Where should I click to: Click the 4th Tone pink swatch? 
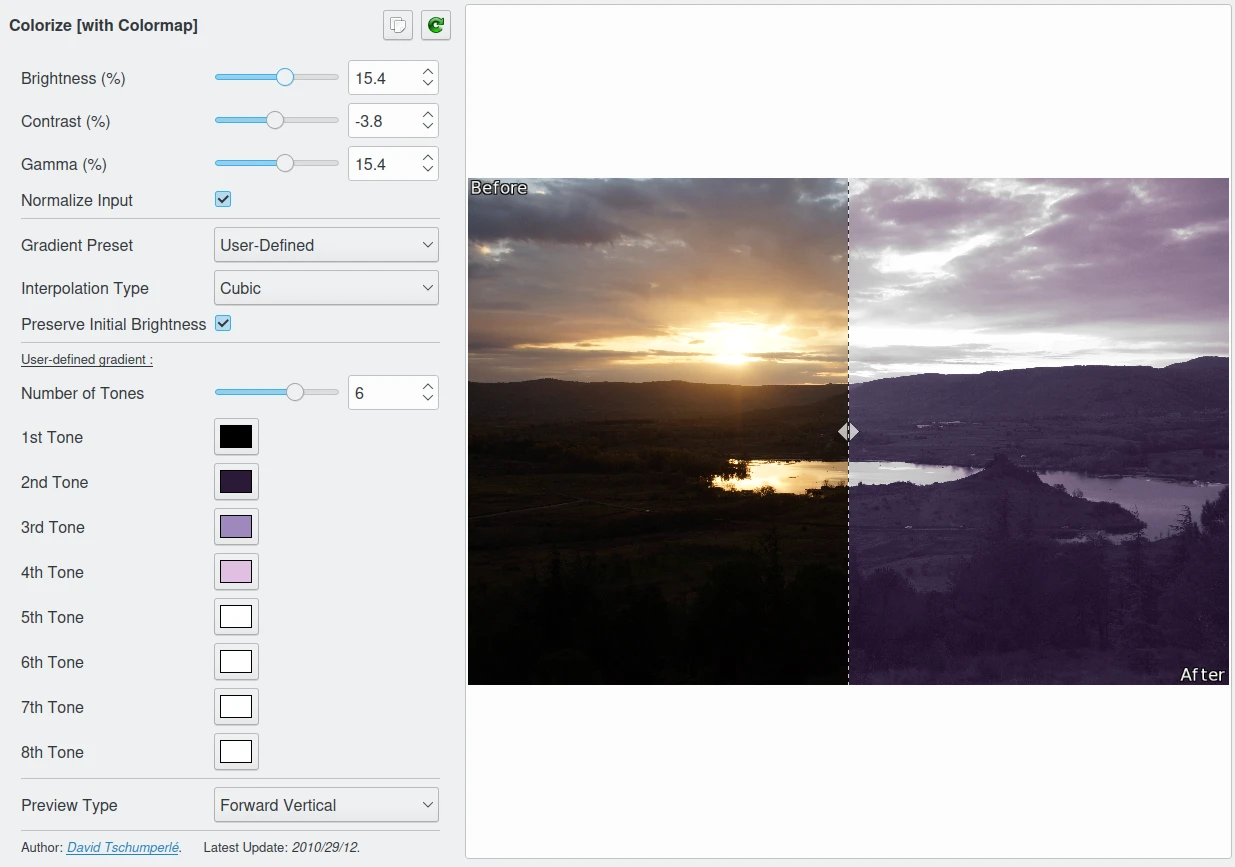pyautogui.click(x=236, y=572)
